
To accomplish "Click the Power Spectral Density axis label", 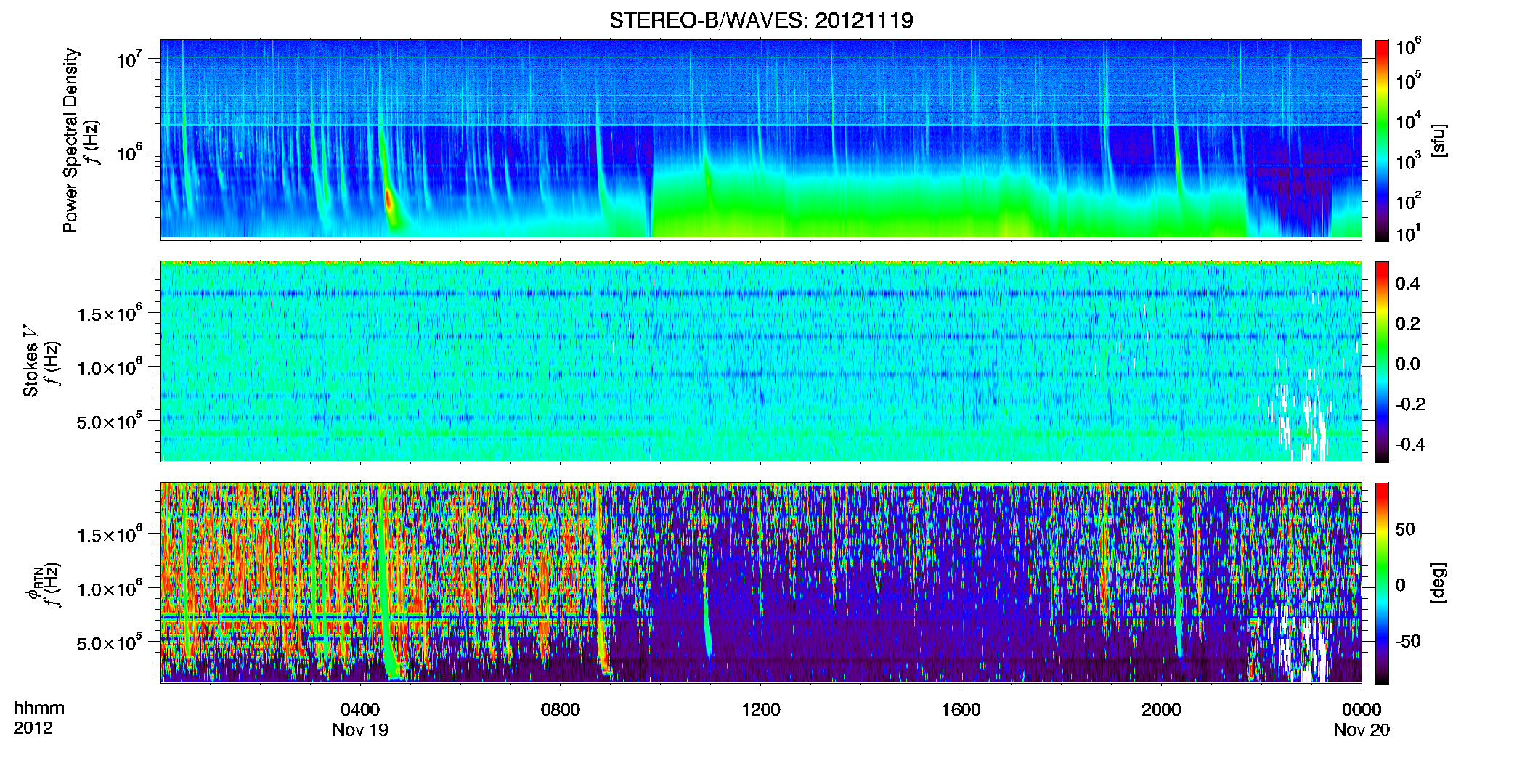I will pos(70,140).
